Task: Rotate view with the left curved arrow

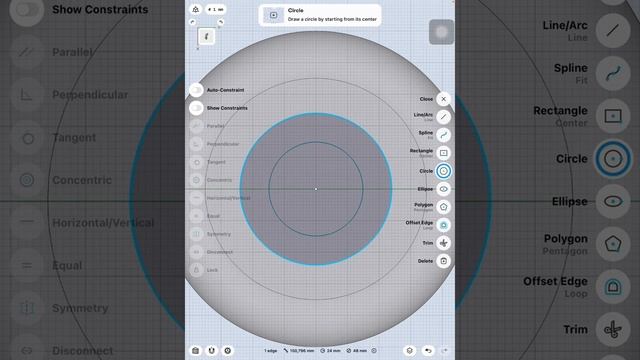Action: pyautogui.click(x=193, y=22)
